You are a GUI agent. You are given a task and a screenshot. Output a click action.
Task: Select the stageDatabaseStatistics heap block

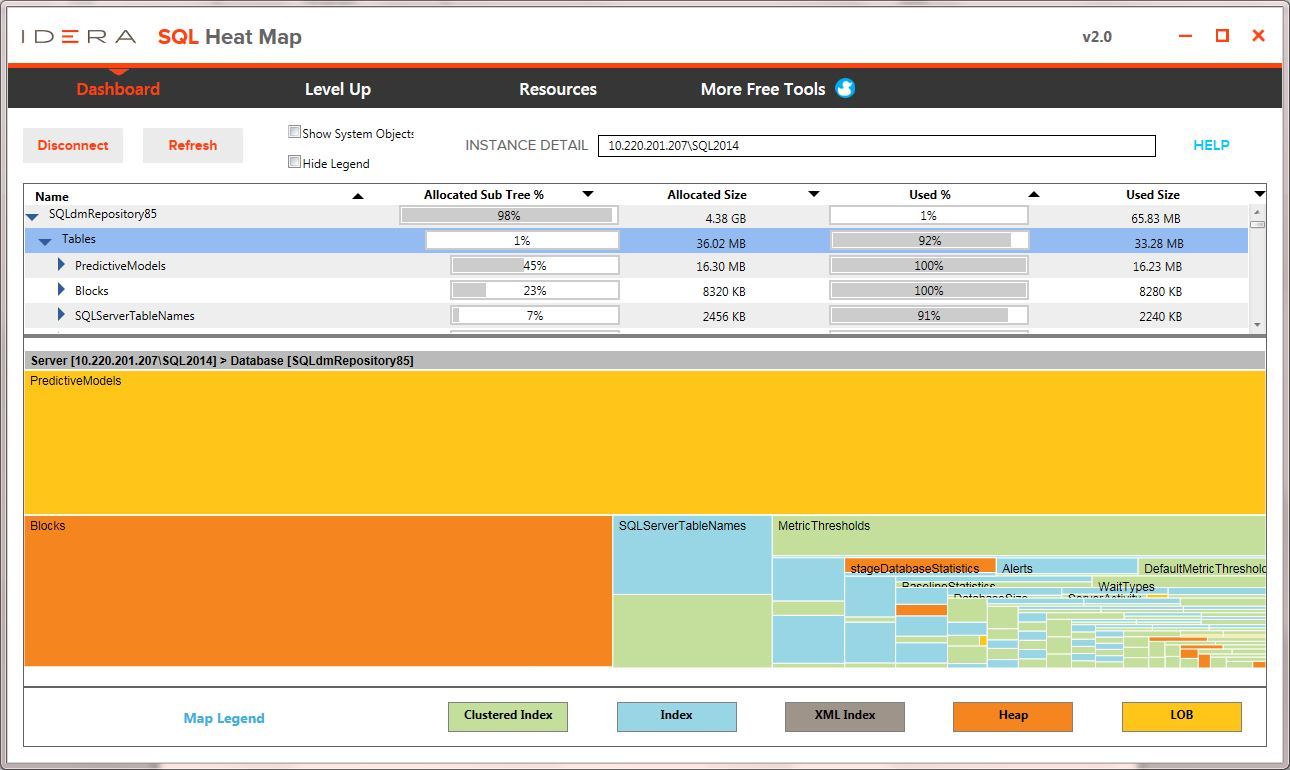(920, 566)
